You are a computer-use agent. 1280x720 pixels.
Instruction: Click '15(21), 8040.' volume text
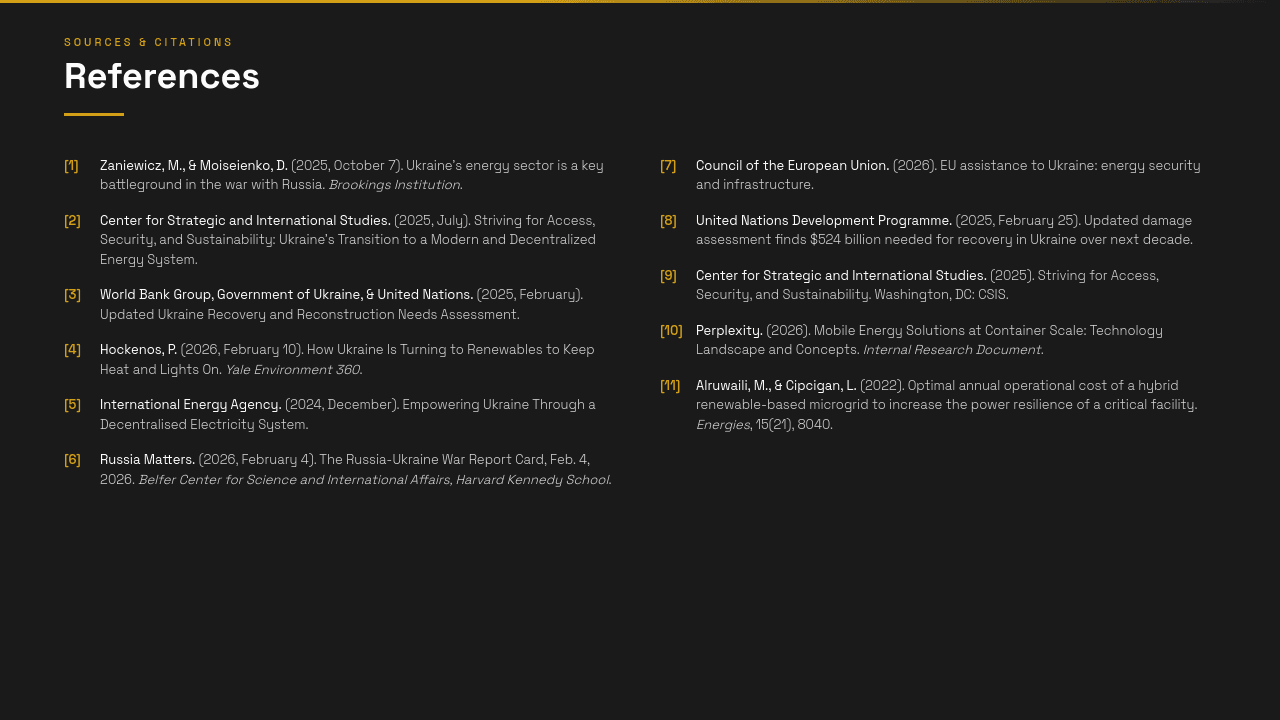tap(794, 425)
